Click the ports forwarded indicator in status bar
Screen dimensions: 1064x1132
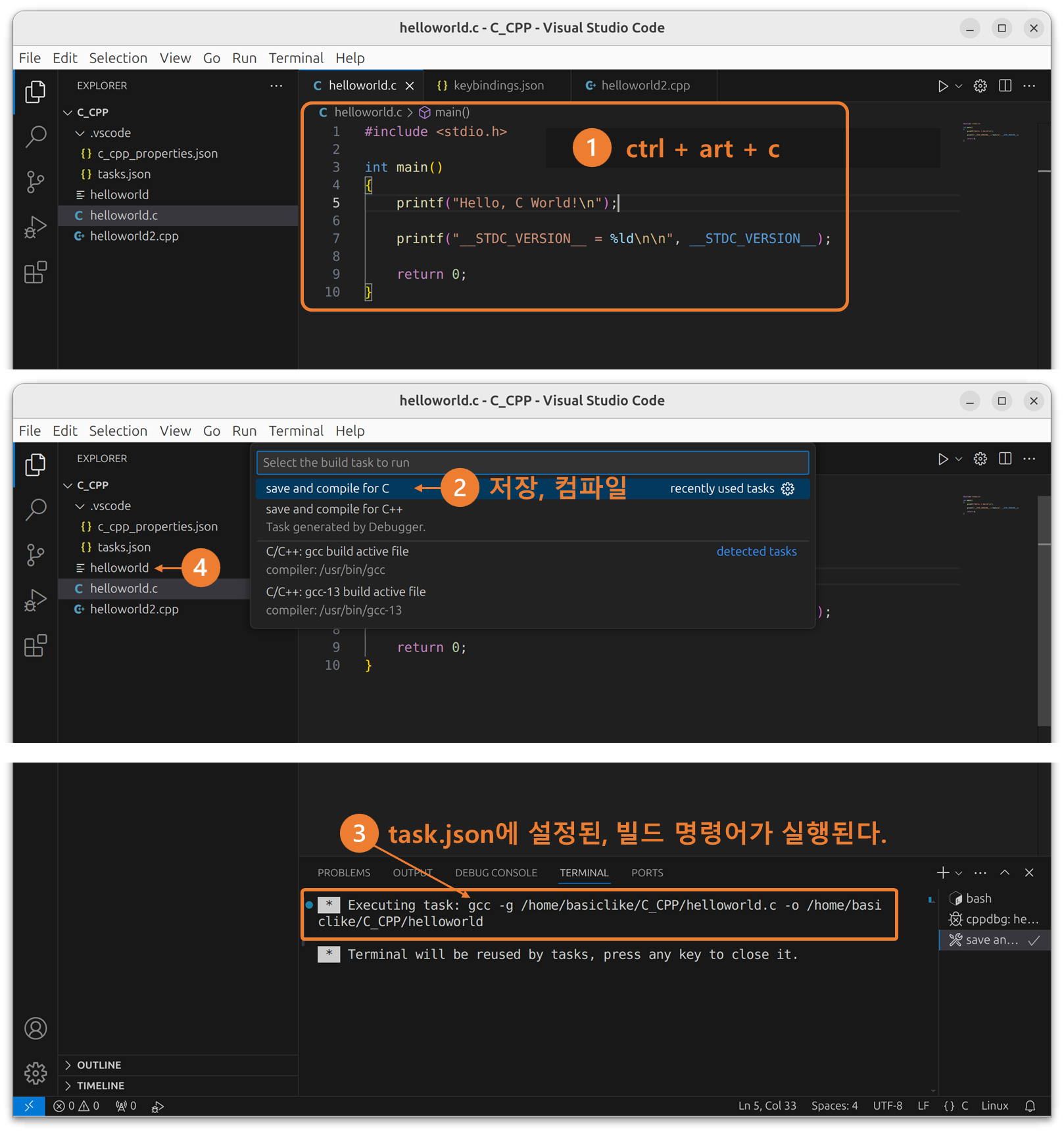point(126,1106)
